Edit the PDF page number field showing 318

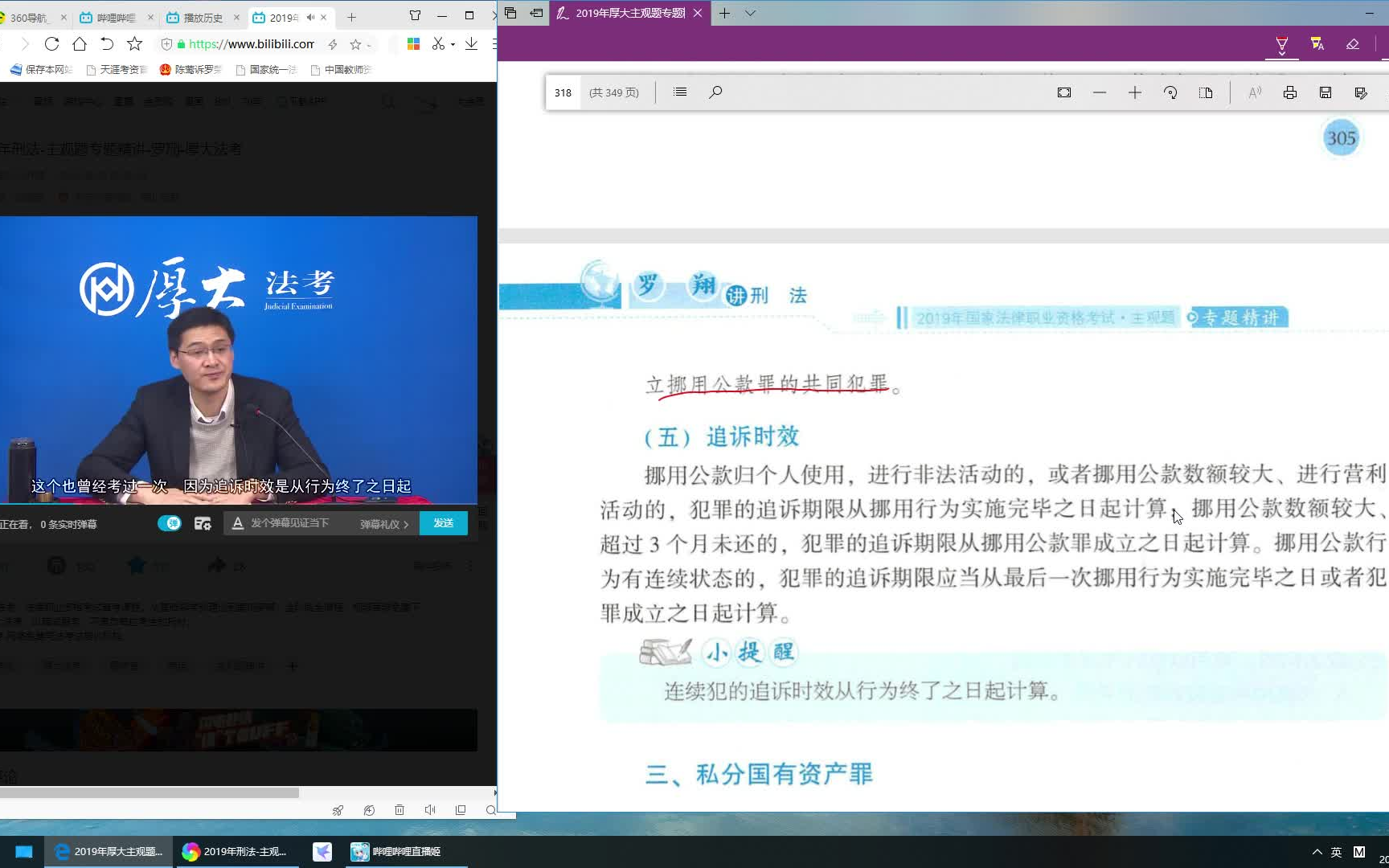point(563,92)
